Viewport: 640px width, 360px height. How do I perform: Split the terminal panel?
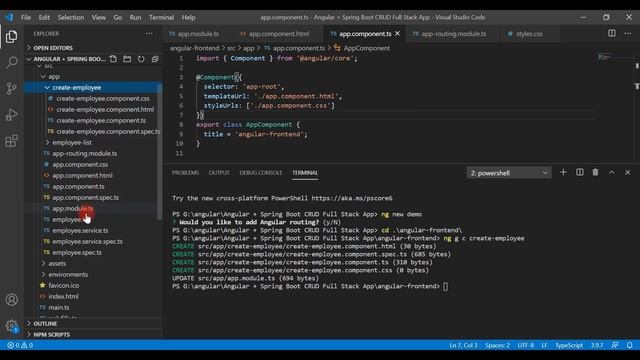580,173
